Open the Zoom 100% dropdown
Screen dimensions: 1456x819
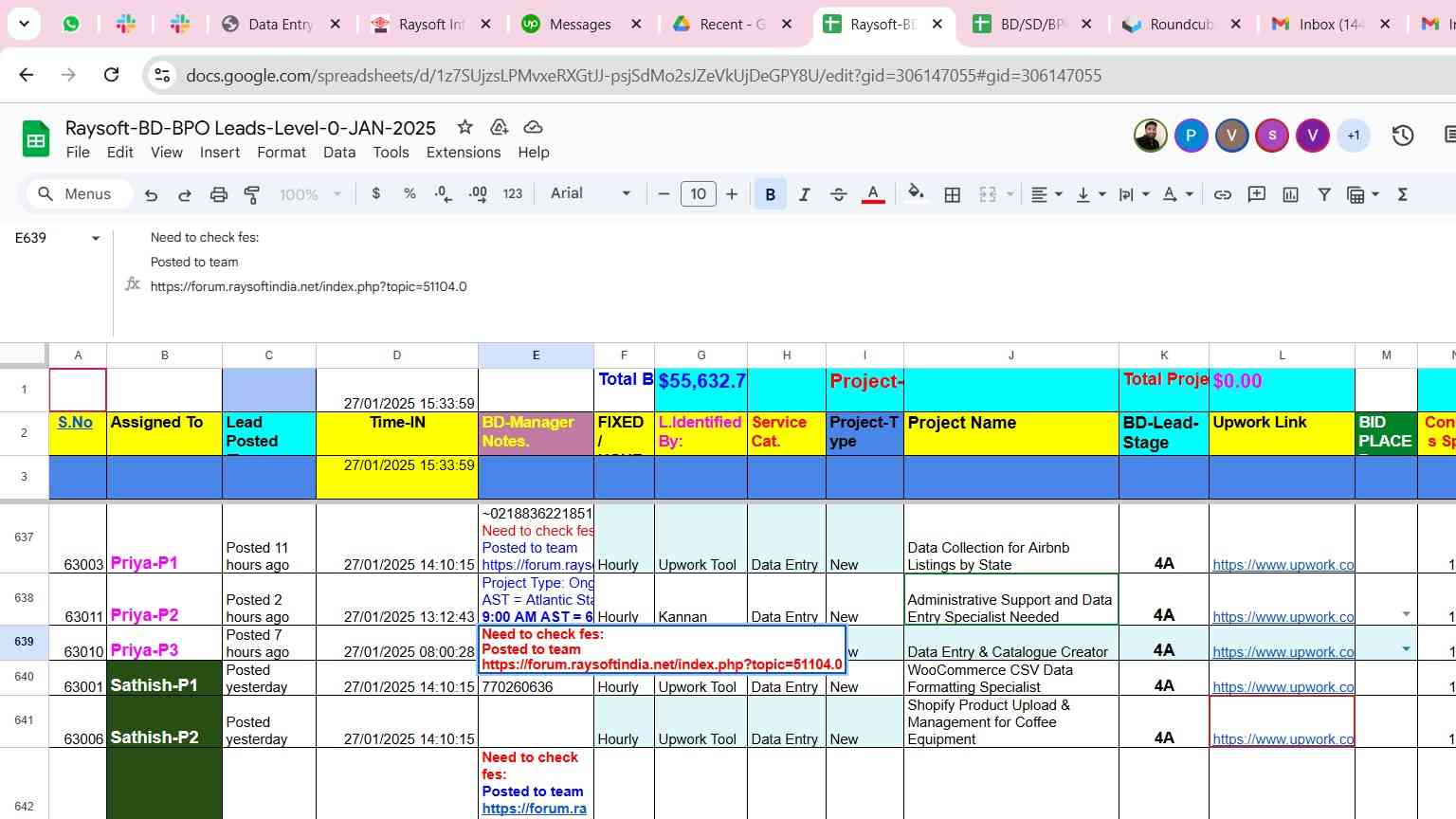coord(310,194)
